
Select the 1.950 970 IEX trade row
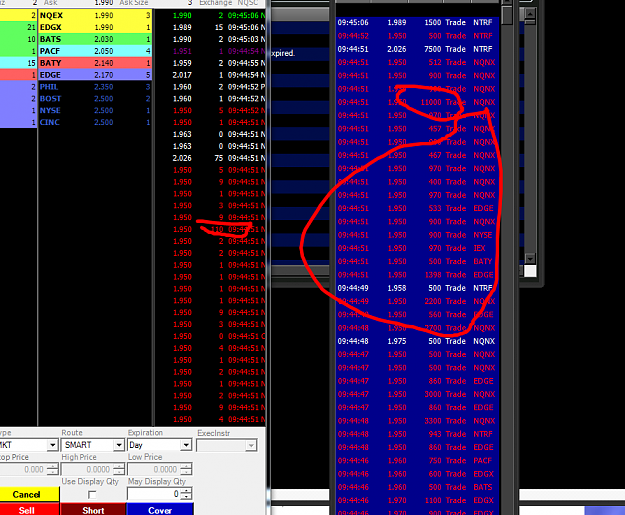418,248
